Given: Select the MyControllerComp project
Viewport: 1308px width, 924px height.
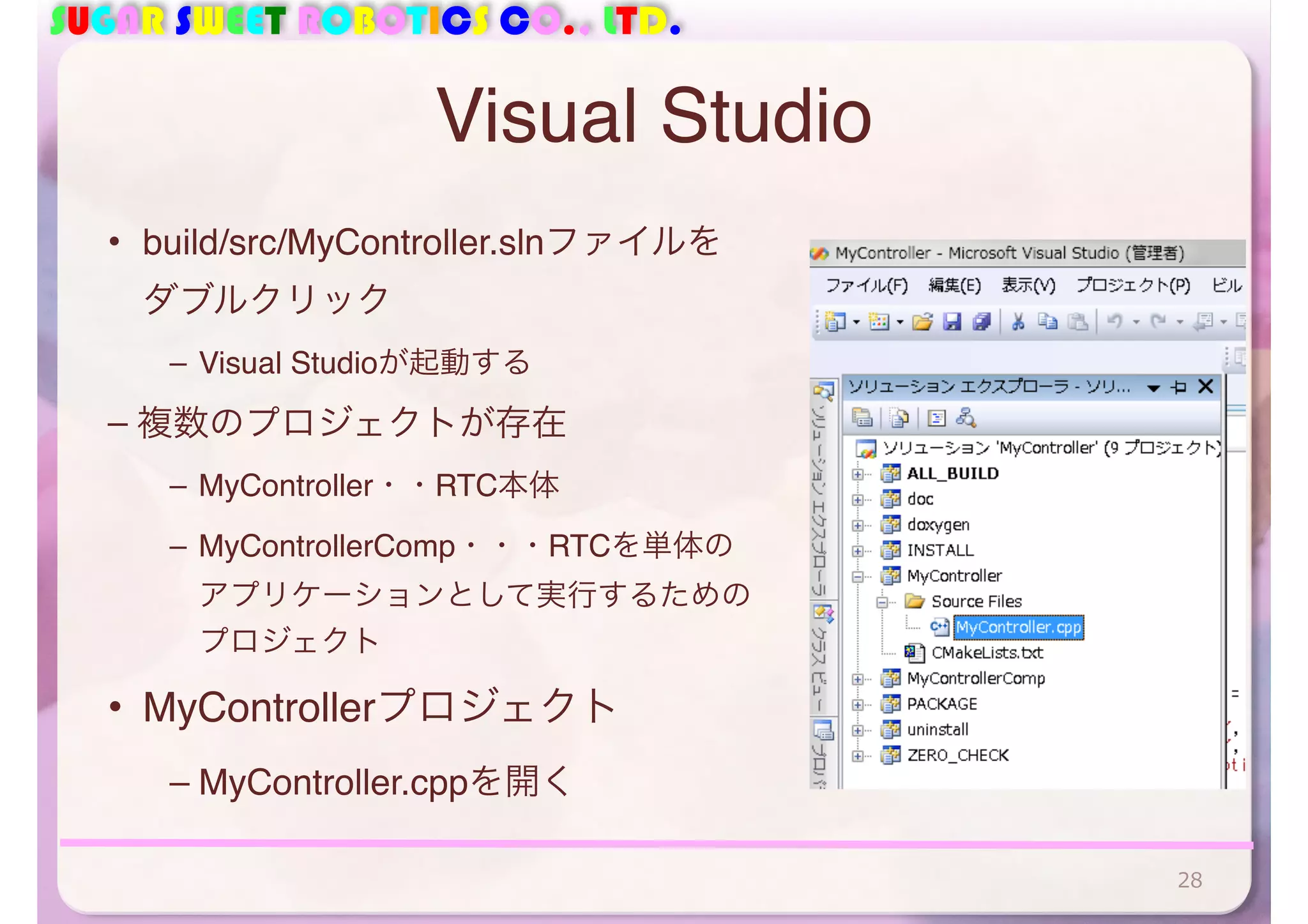Looking at the screenshot, I should point(976,678).
